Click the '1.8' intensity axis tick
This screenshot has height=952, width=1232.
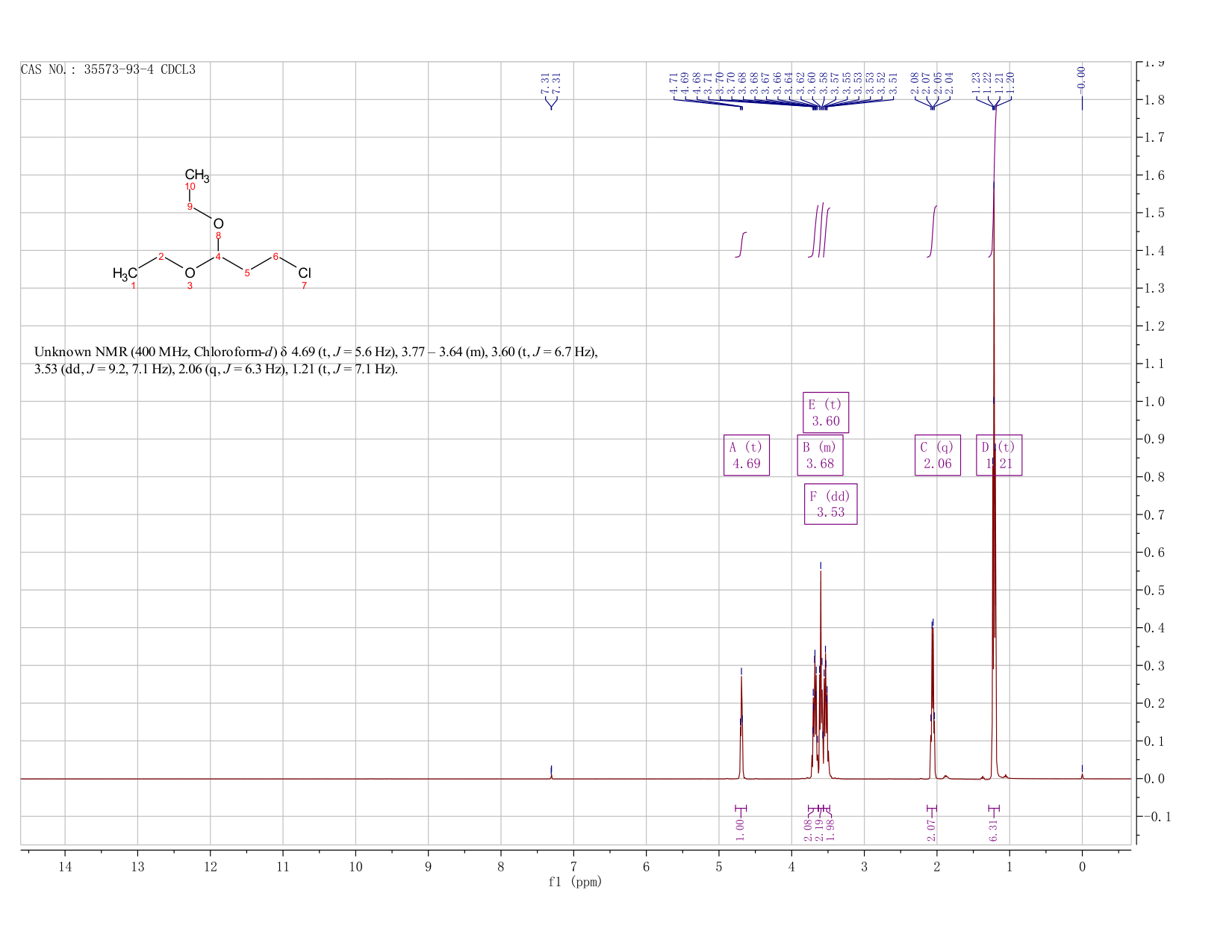1154,100
